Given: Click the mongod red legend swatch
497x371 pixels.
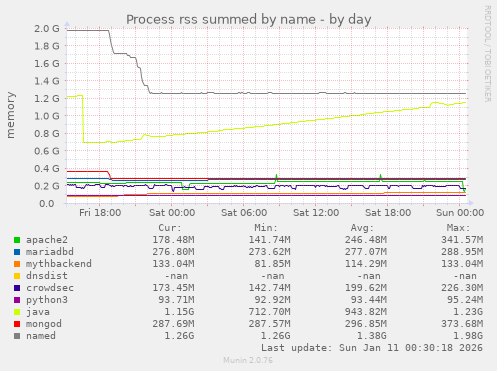Looking at the screenshot, I should click(x=17, y=324).
